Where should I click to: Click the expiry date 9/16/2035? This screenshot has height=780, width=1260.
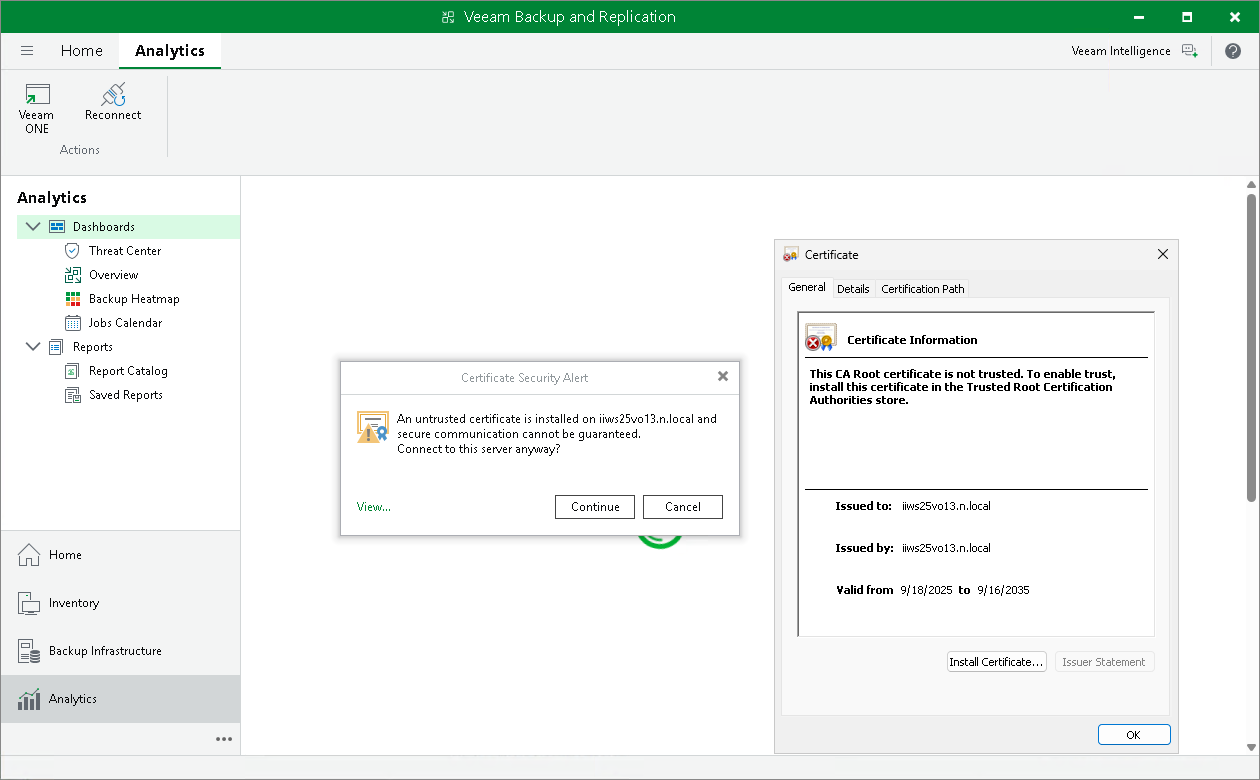pos(1003,590)
